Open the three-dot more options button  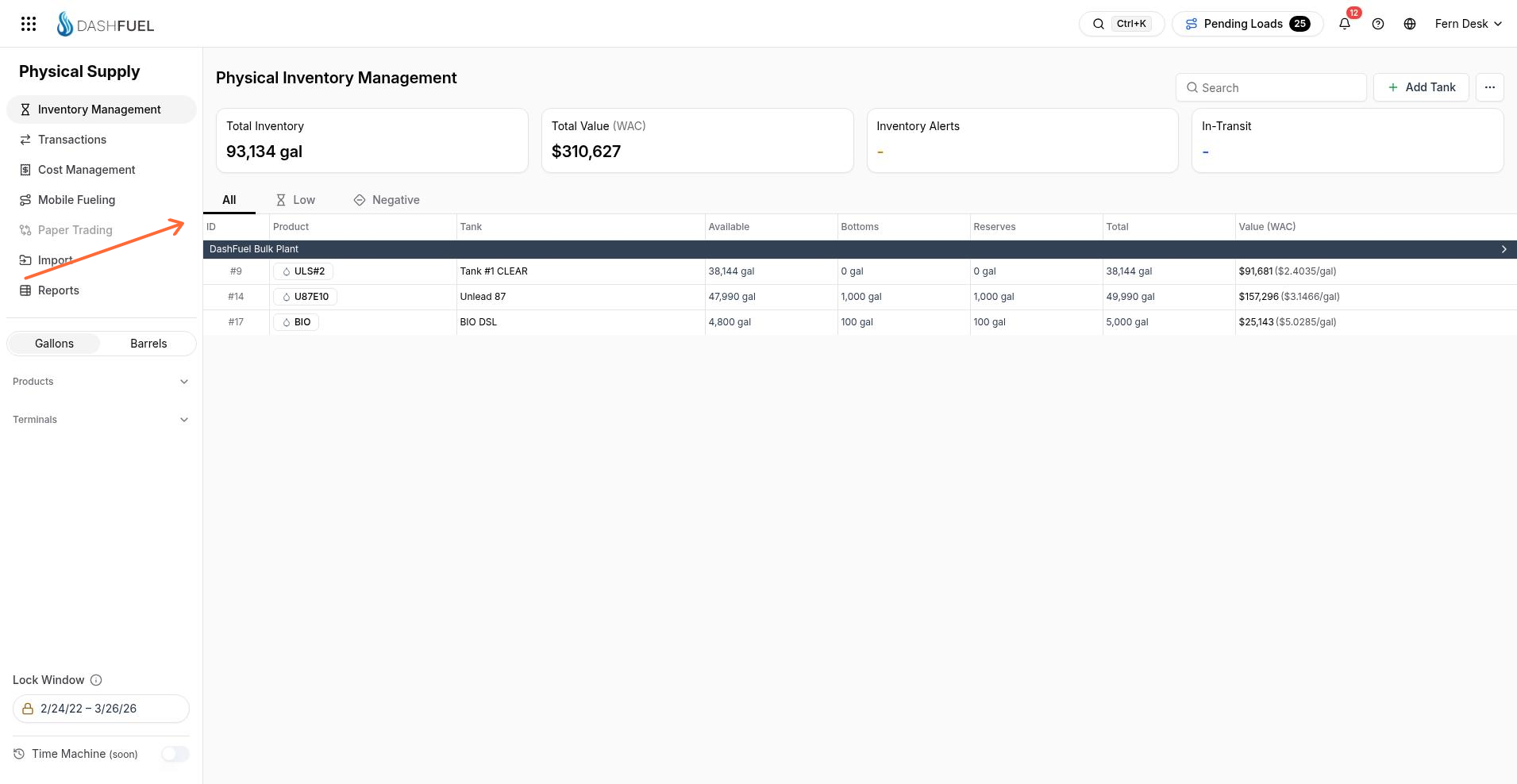(1490, 87)
